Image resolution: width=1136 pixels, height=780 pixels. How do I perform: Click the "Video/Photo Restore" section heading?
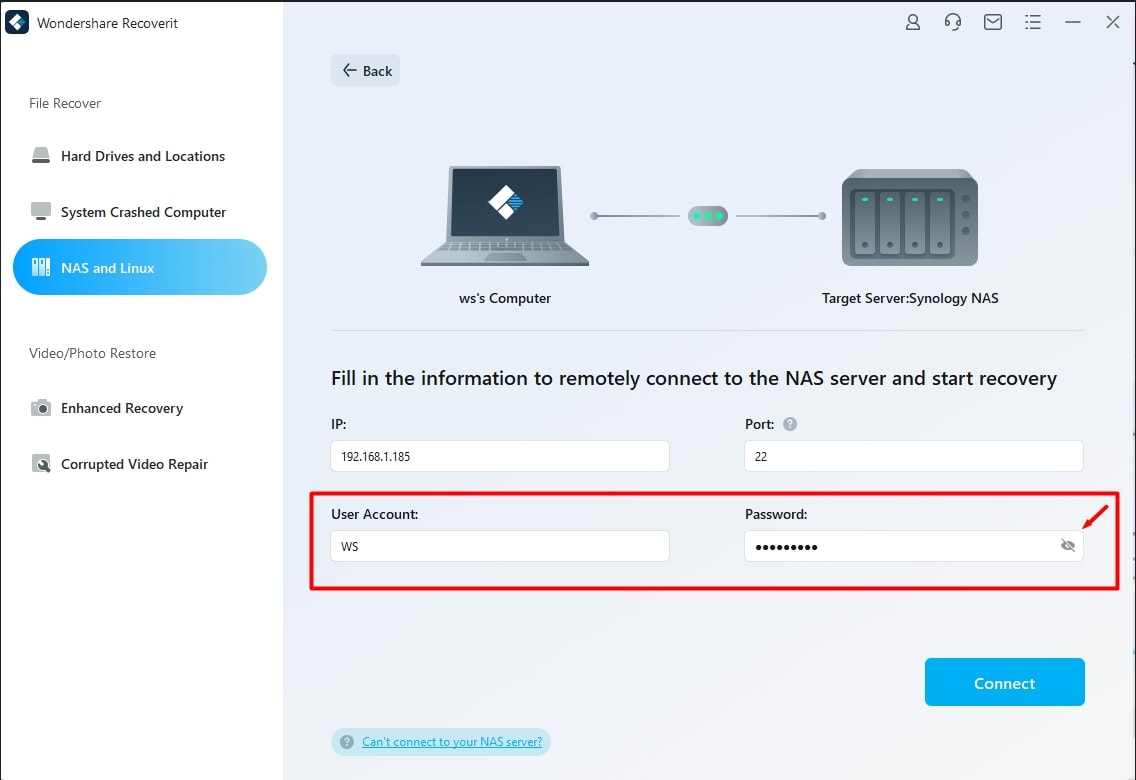[x=92, y=353]
